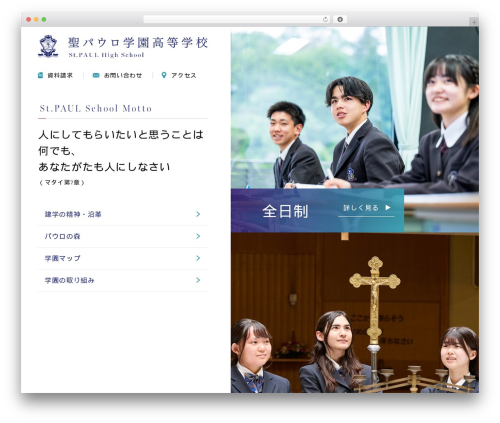Click the chapel photo with golden cross
Image resolution: width=500 pixels, height=423 pixels.
(355, 313)
